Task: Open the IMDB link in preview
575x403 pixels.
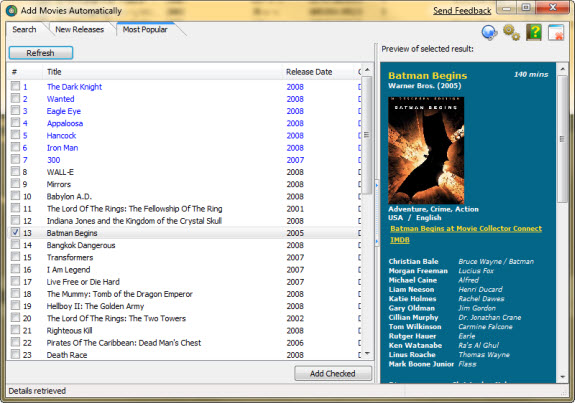Action: coord(400,240)
